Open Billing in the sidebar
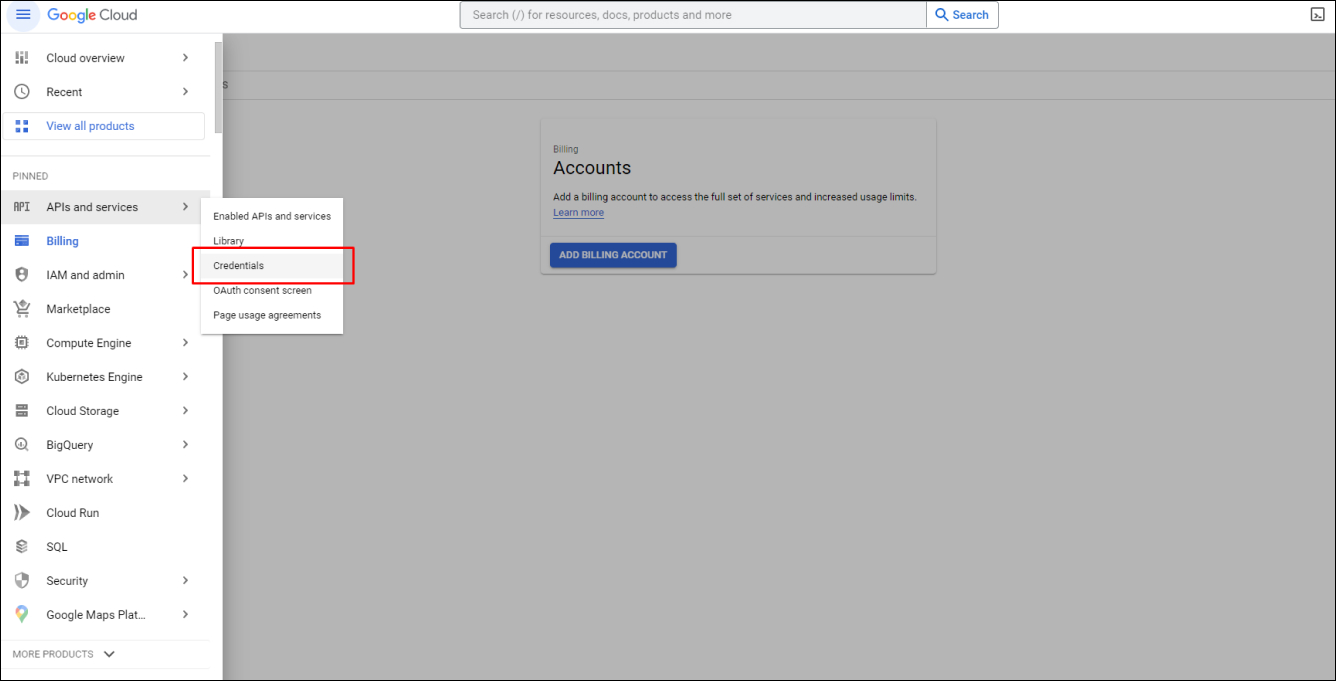Screen dimensions: 1336x681 105,241
